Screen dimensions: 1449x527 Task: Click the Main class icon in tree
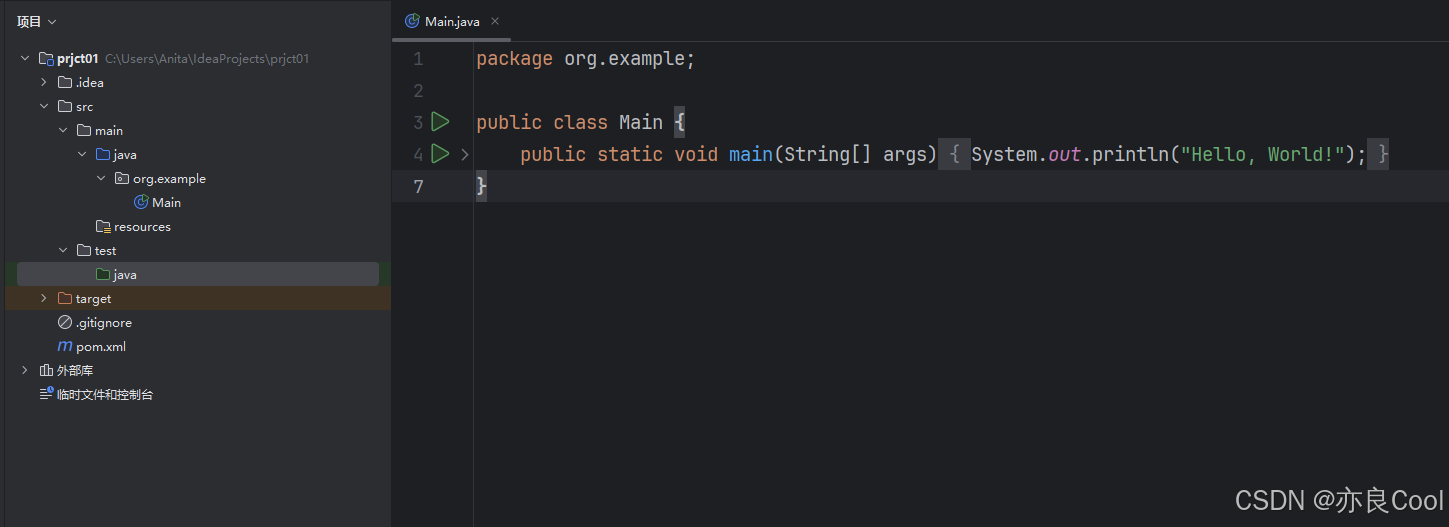141,203
